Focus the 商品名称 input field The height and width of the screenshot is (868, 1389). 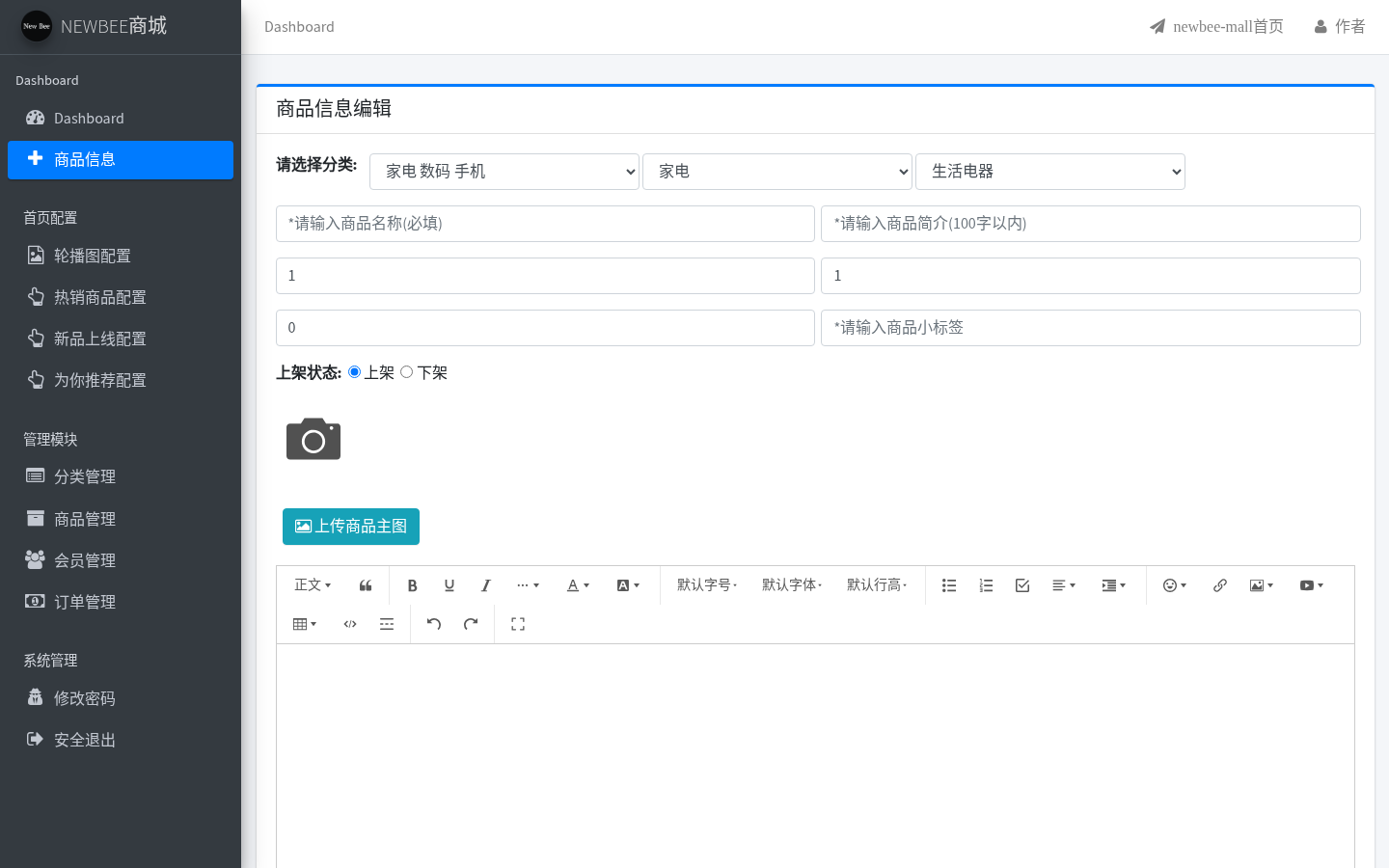[545, 224]
